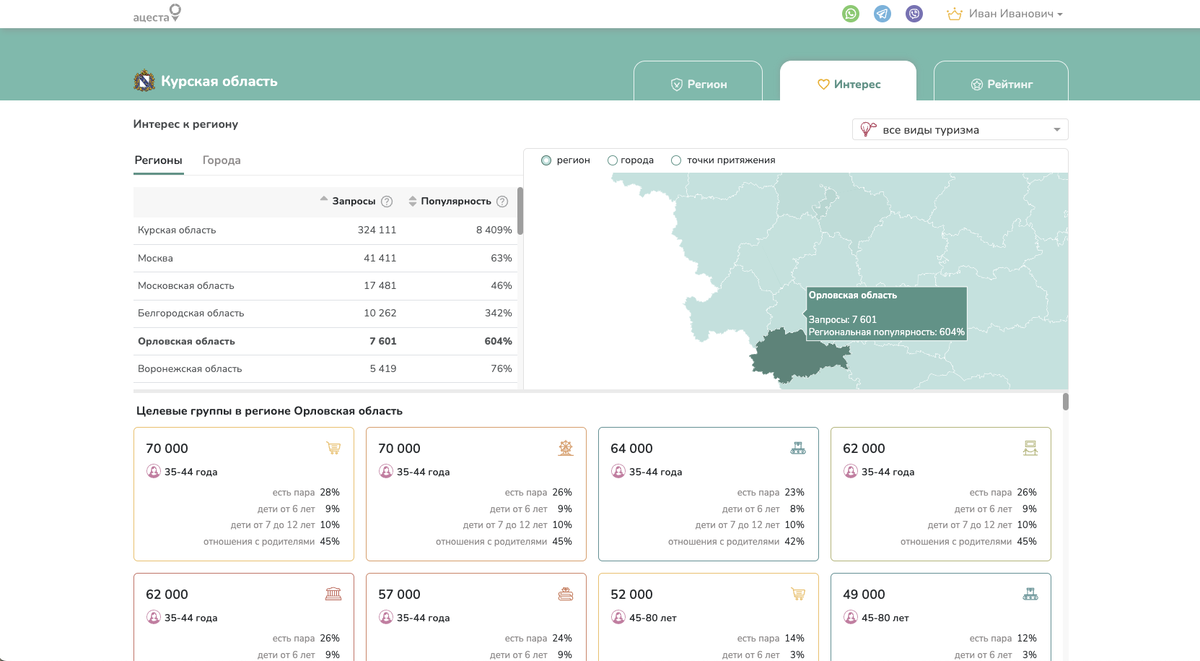Click the Viber icon in the header
Image resolution: width=1200 pixels, height=661 pixels.
tap(913, 13)
